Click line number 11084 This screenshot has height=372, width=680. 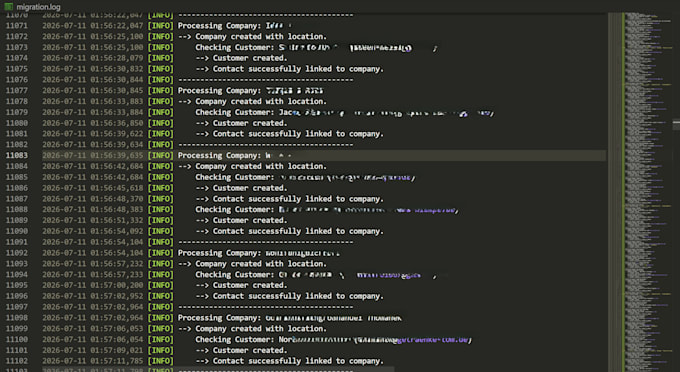tap(16, 166)
